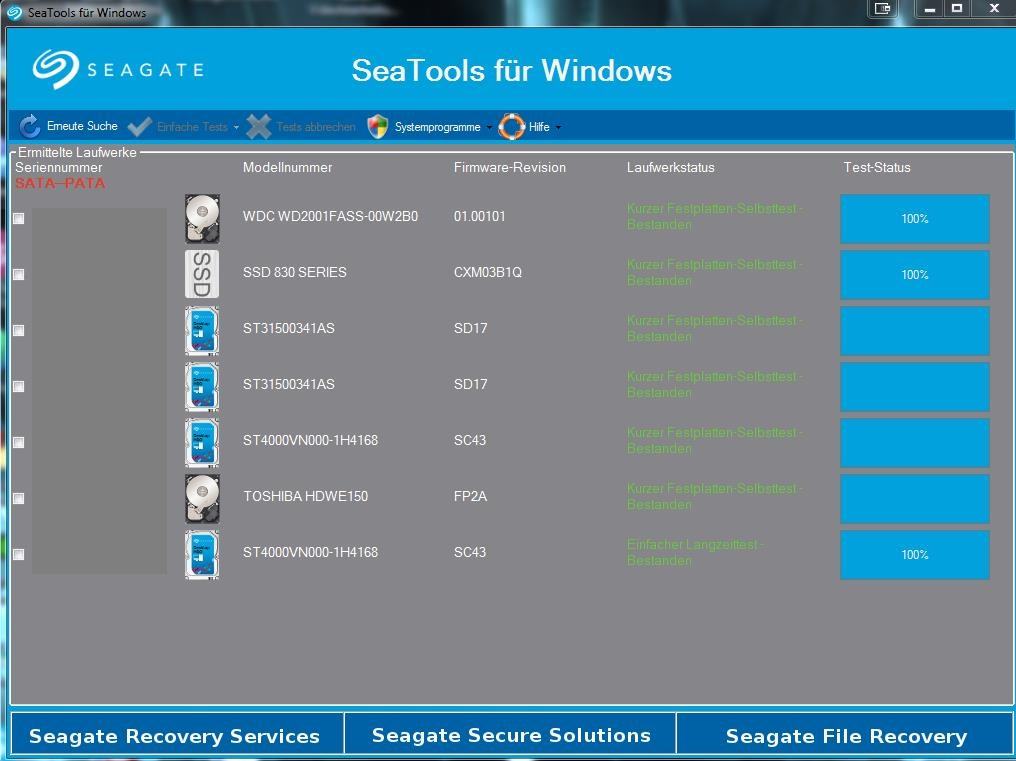Click the Laufwerkstatus column header

(670, 167)
